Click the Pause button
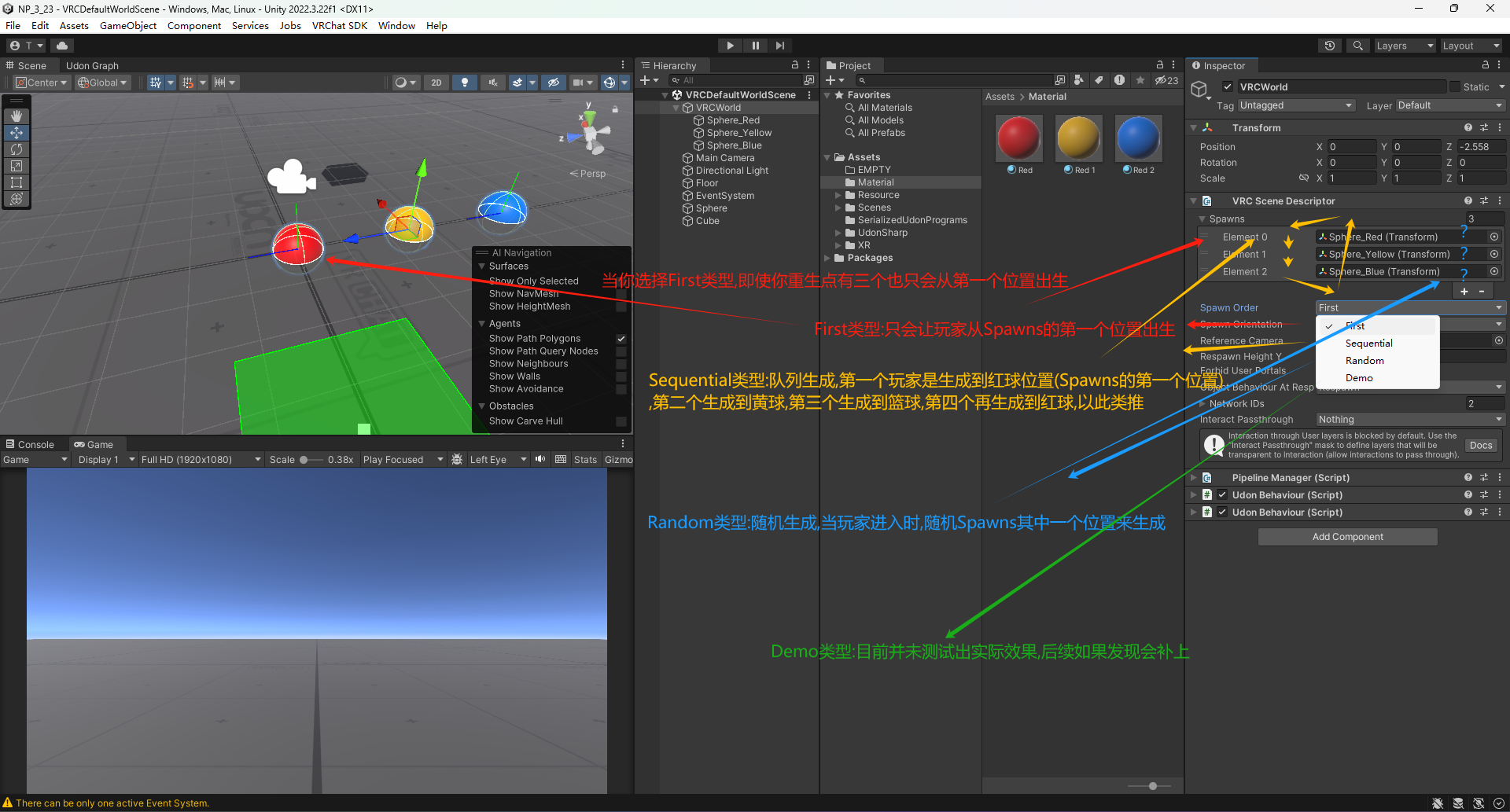Viewport: 1510px width, 812px height. 756,46
